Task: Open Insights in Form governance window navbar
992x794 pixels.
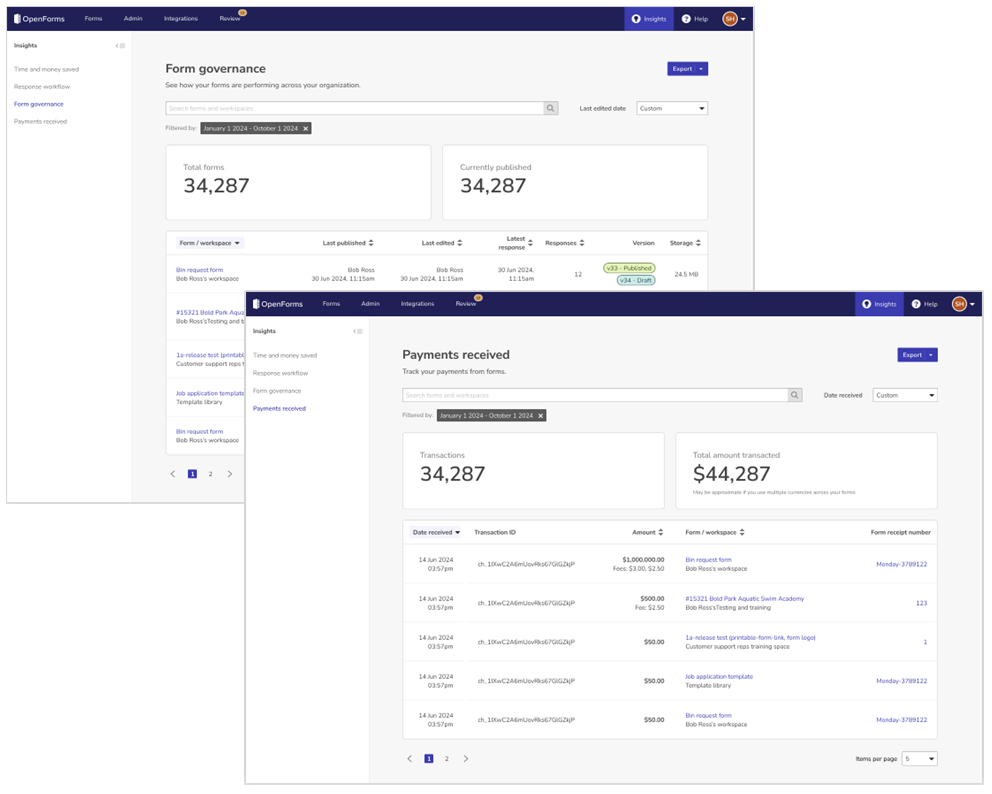Action: 649,19
